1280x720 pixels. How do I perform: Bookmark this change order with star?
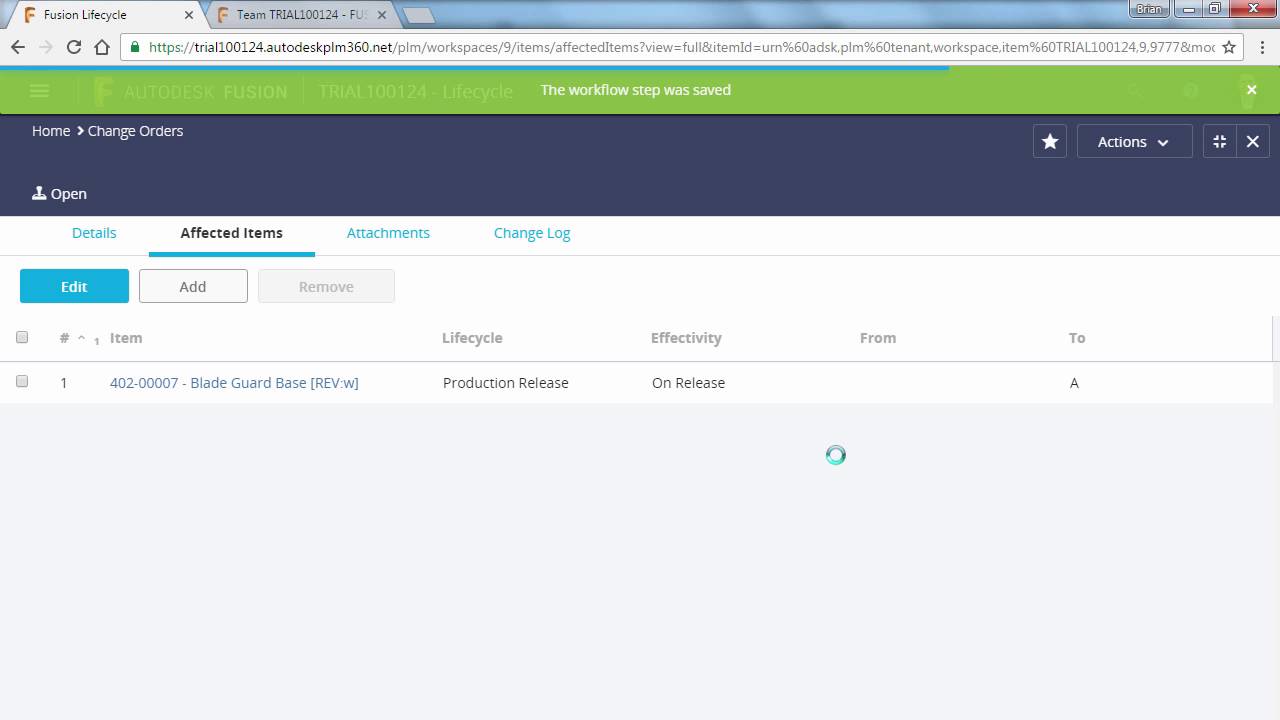coord(1050,142)
